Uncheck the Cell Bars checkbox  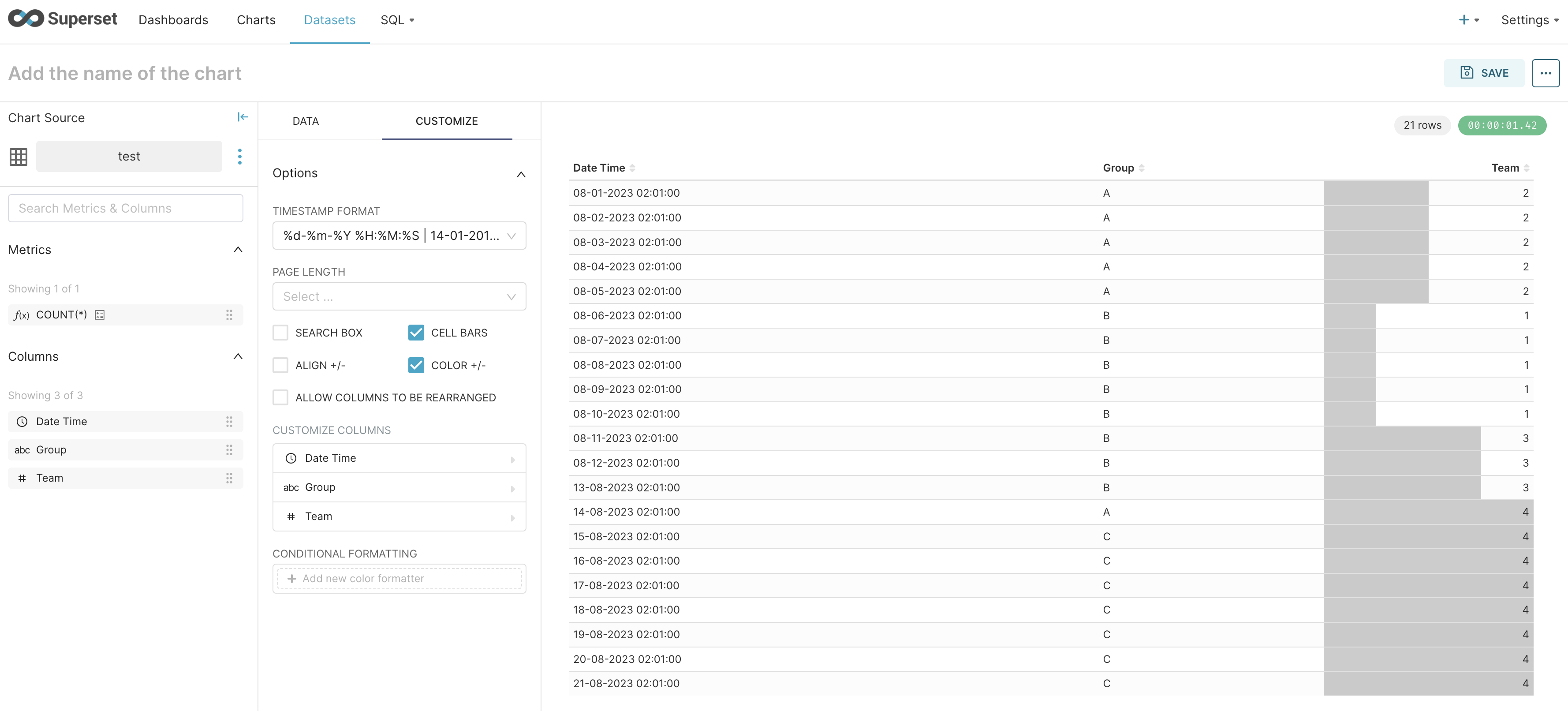(416, 333)
